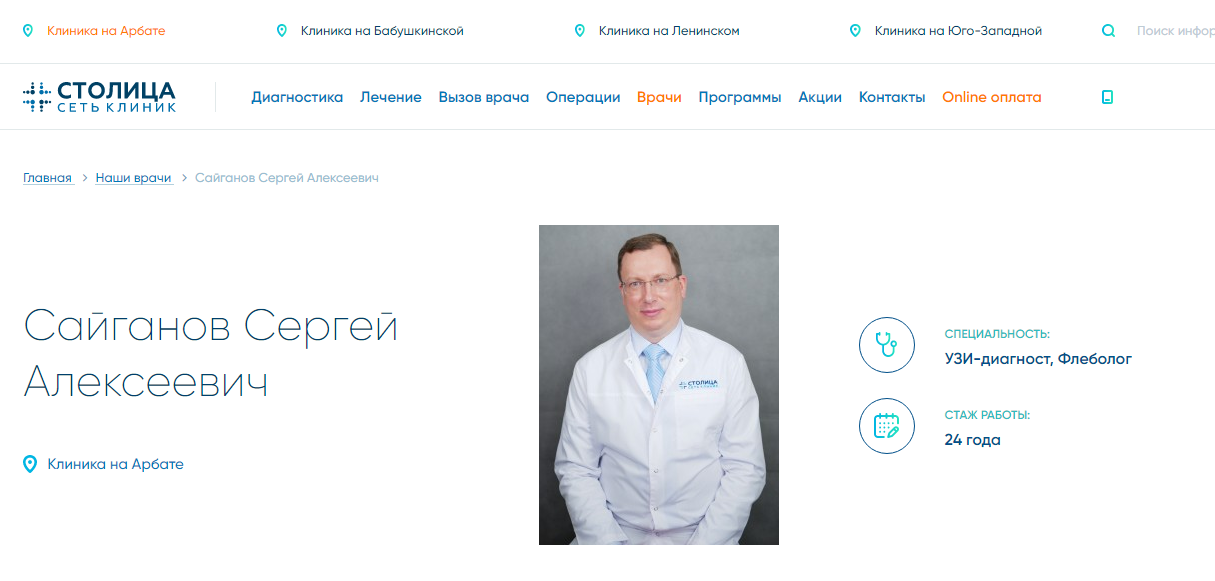This screenshot has height=581, width=1215.
Task: Click the Столица clinic network logo
Action: tap(99, 97)
